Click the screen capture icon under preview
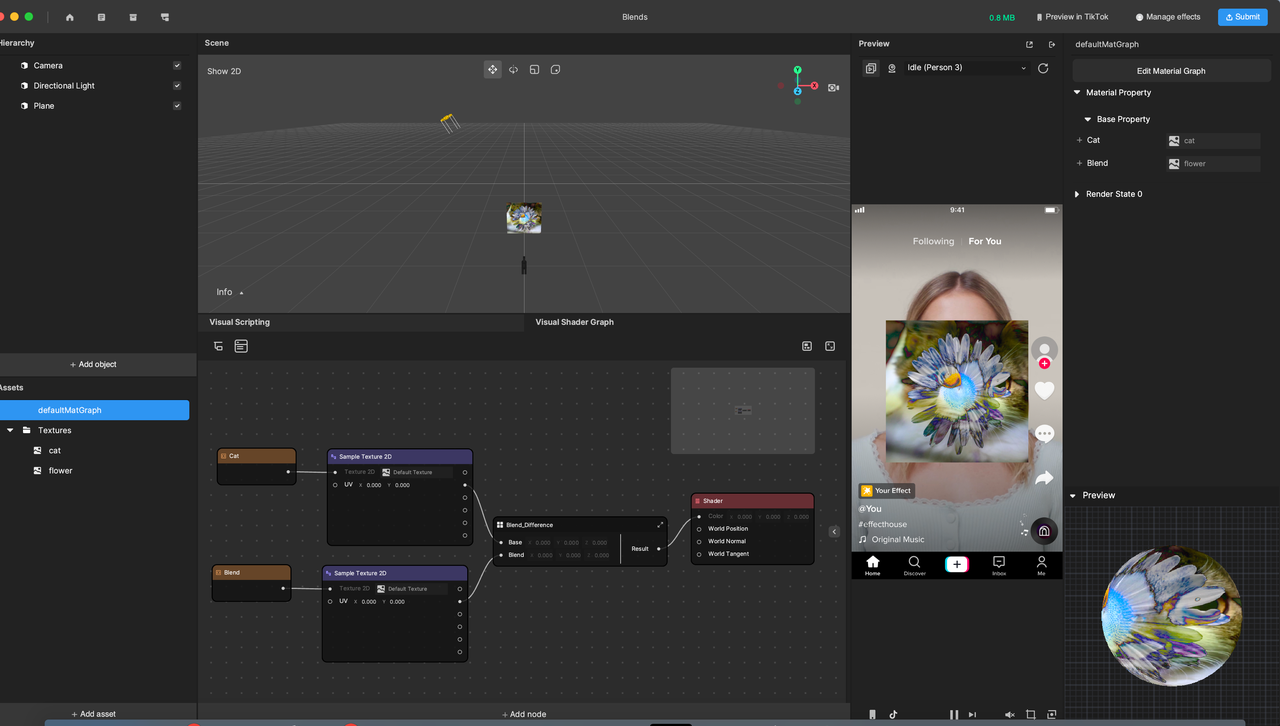 1051,714
